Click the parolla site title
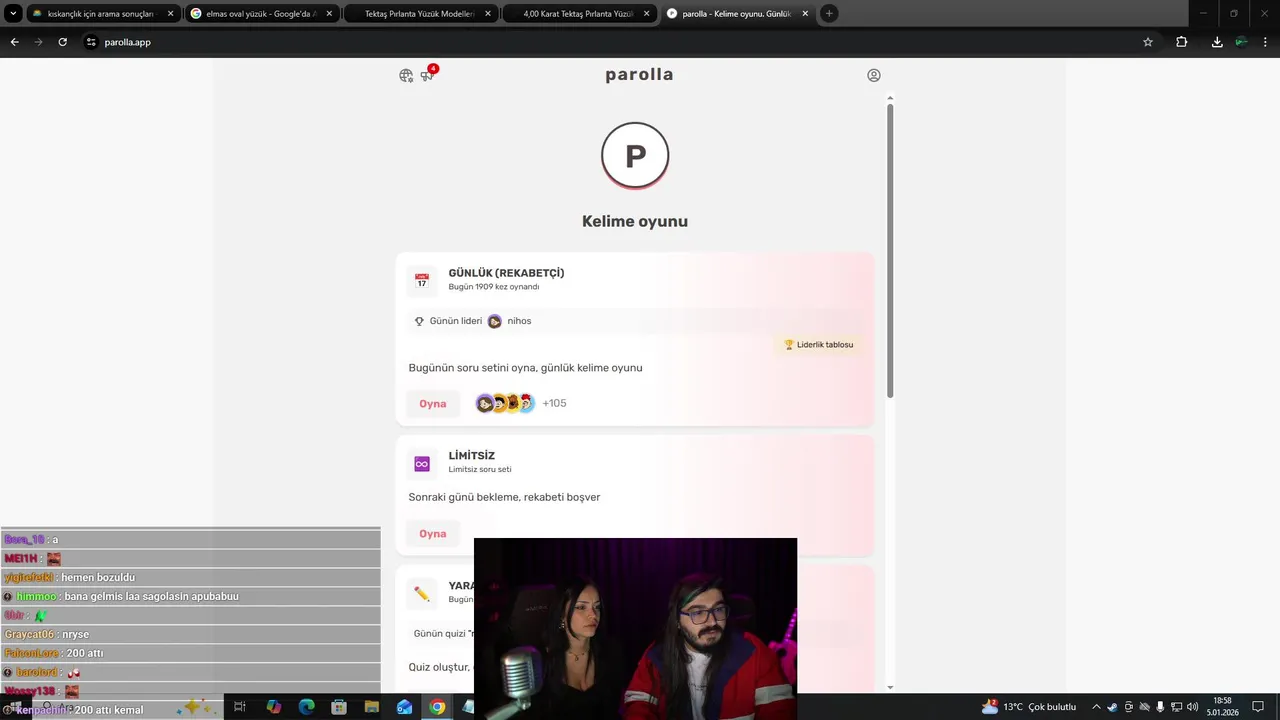1280x720 pixels. pyautogui.click(x=639, y=75)
